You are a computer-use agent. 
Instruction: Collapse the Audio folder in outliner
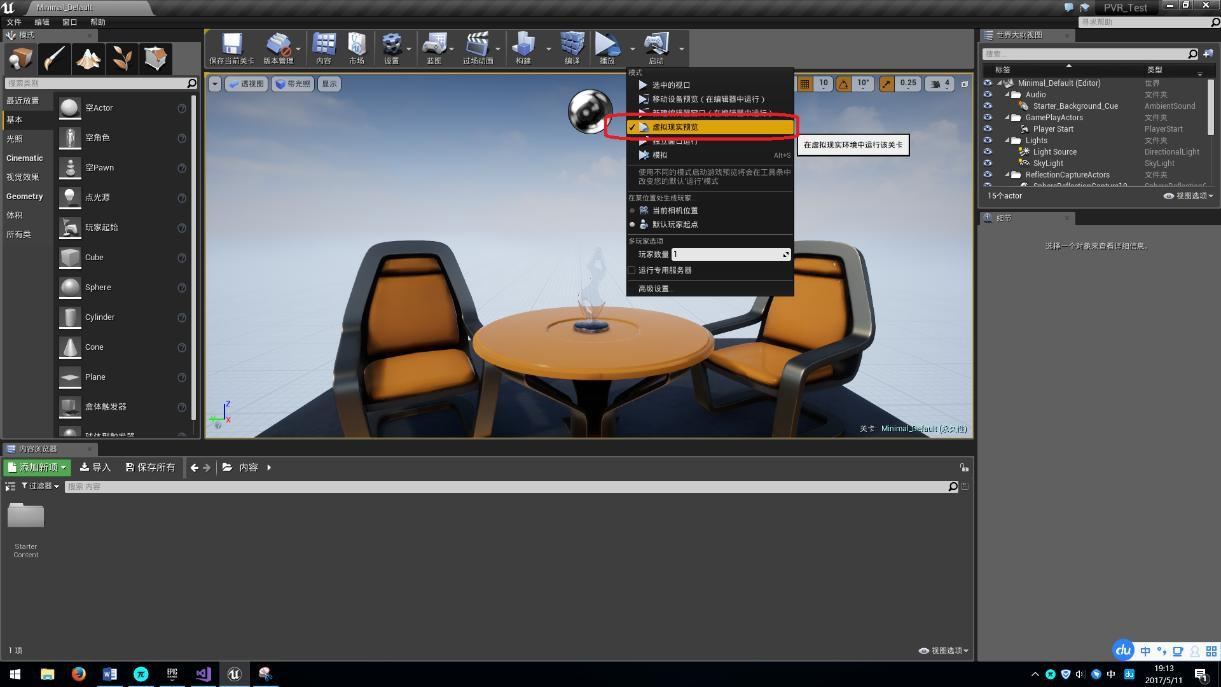1008,95
